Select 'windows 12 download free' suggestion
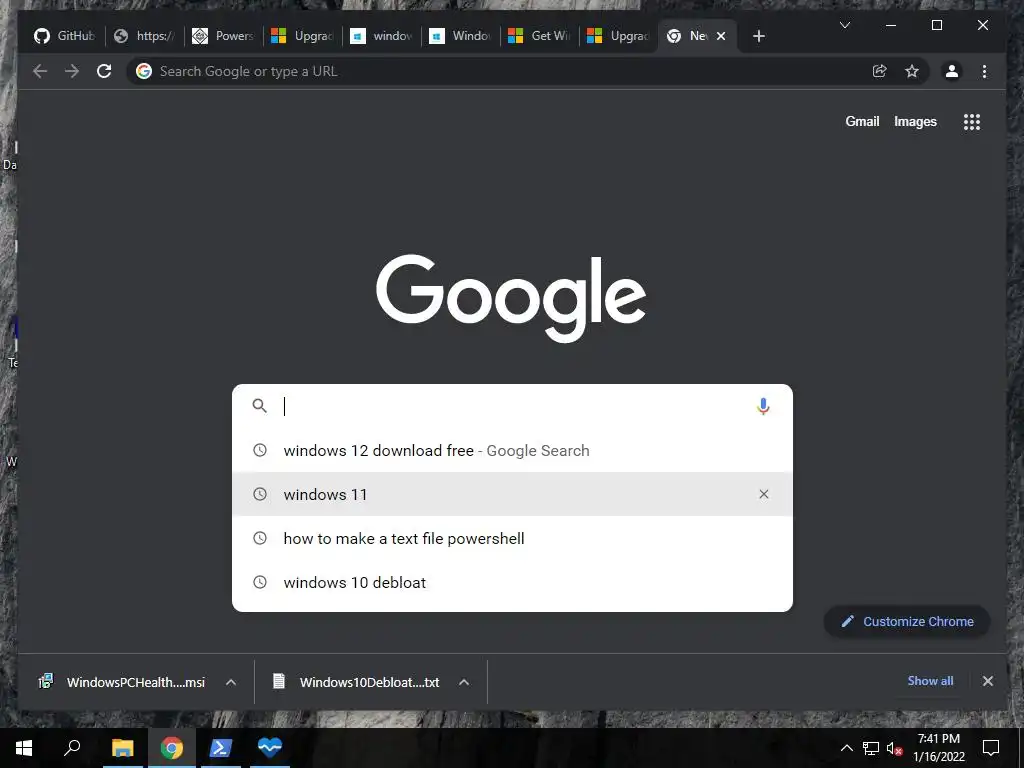Viewport: 1024px width, 768px height. click(x=512, y=451)
